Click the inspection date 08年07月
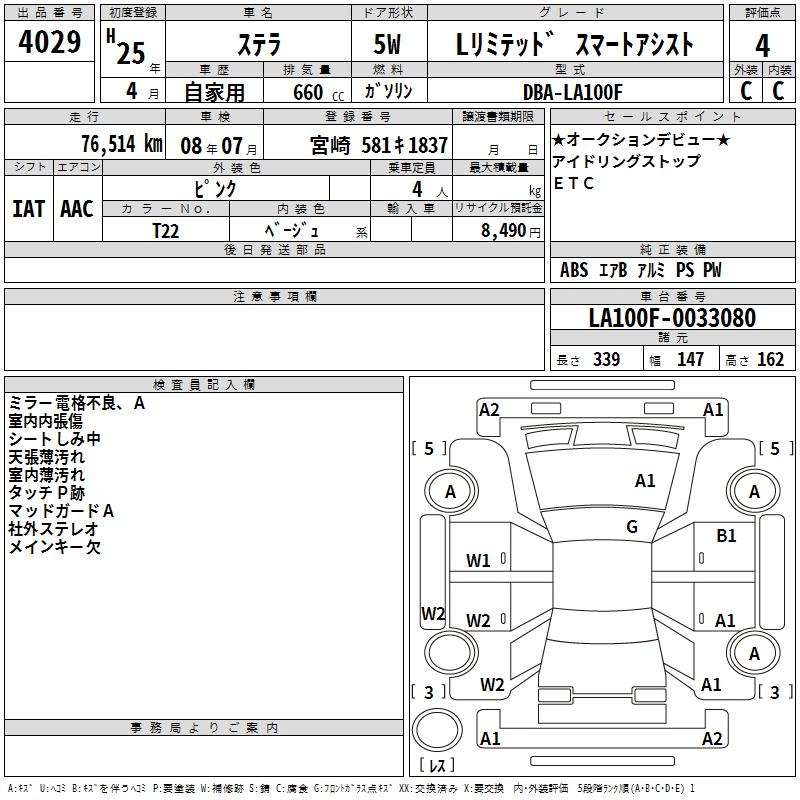This screenshot has height=800, width=800. coord(219,146)
